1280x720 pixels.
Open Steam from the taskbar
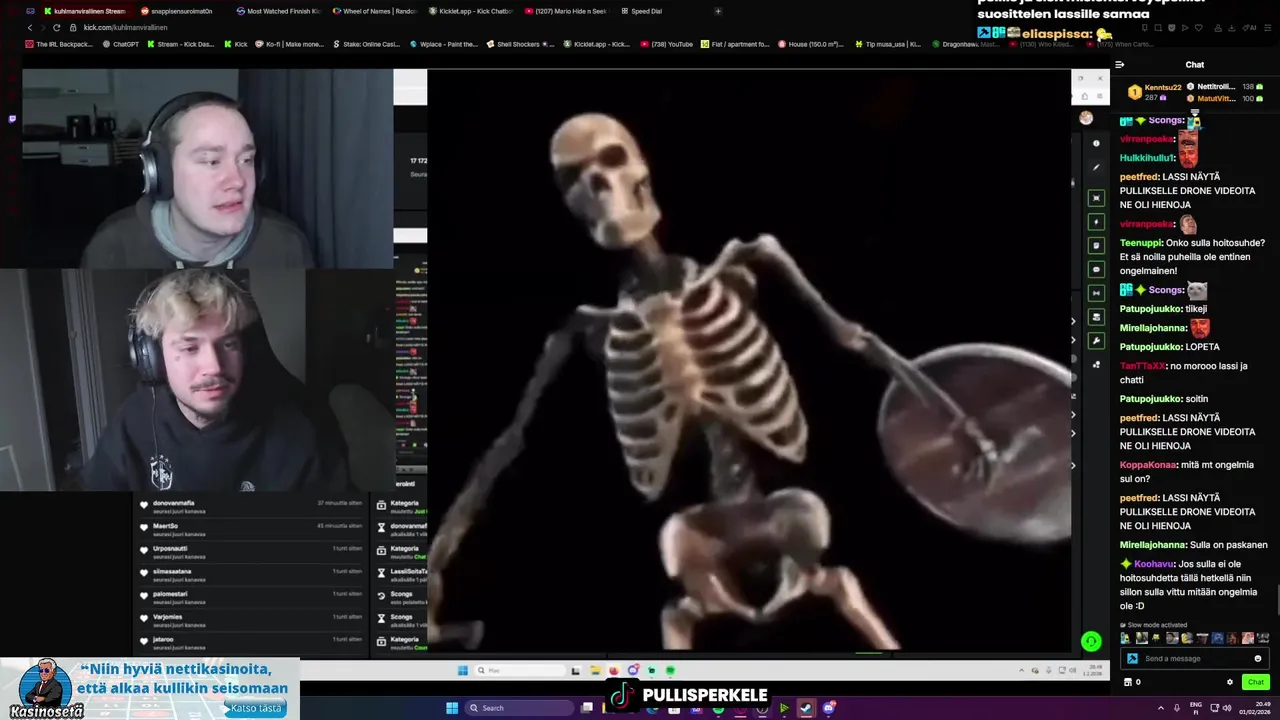pos(806,708)
